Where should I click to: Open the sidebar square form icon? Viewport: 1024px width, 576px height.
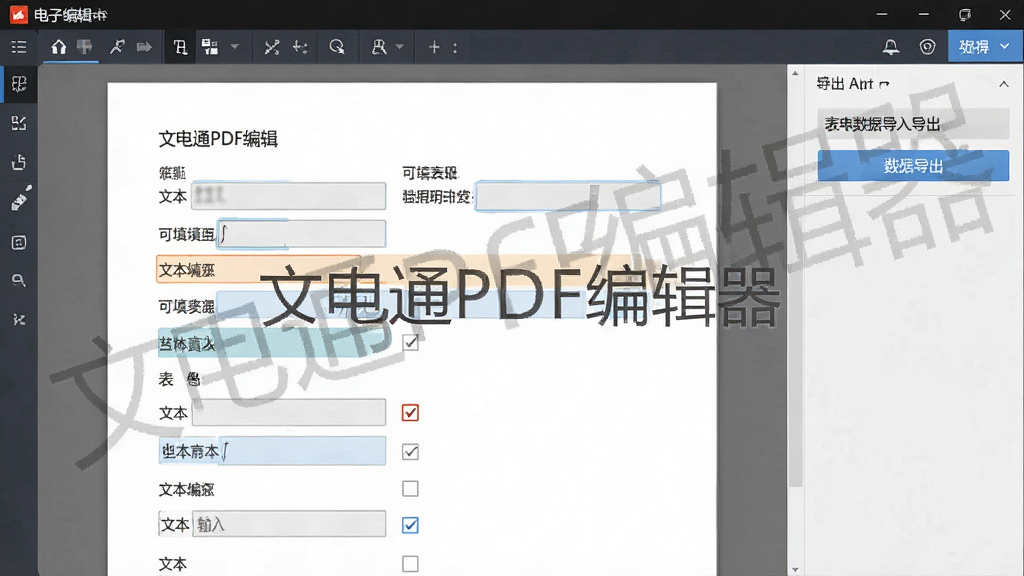pos(19,243)
